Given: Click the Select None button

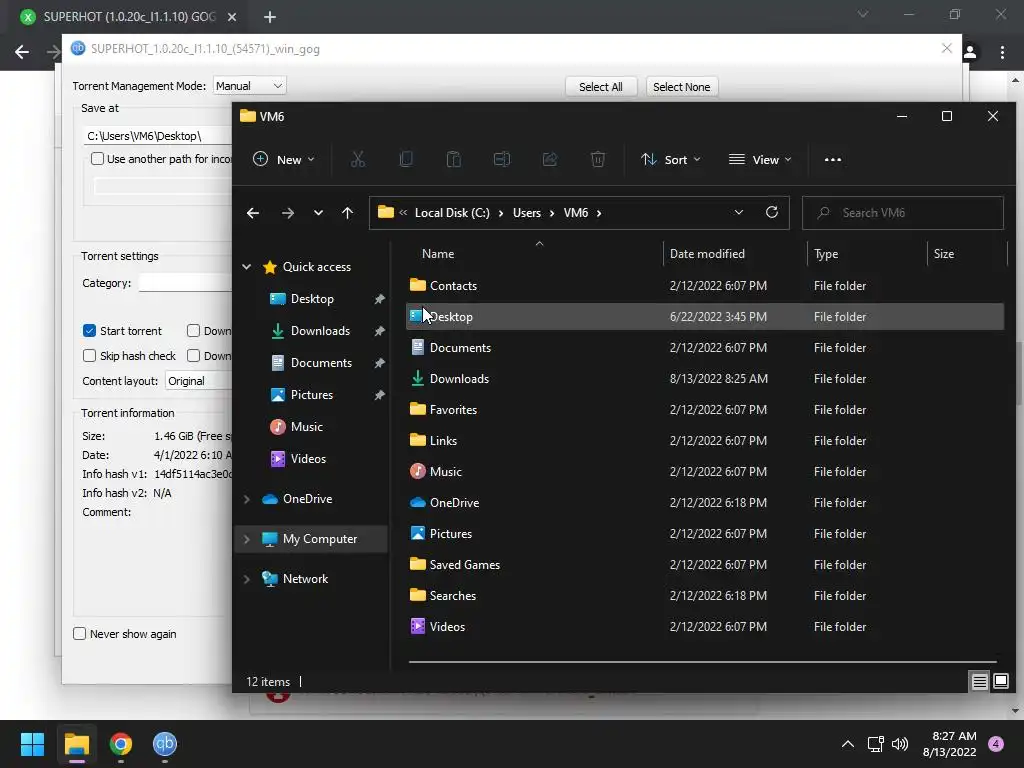Looking at the screenshot, I should point(682,87).
